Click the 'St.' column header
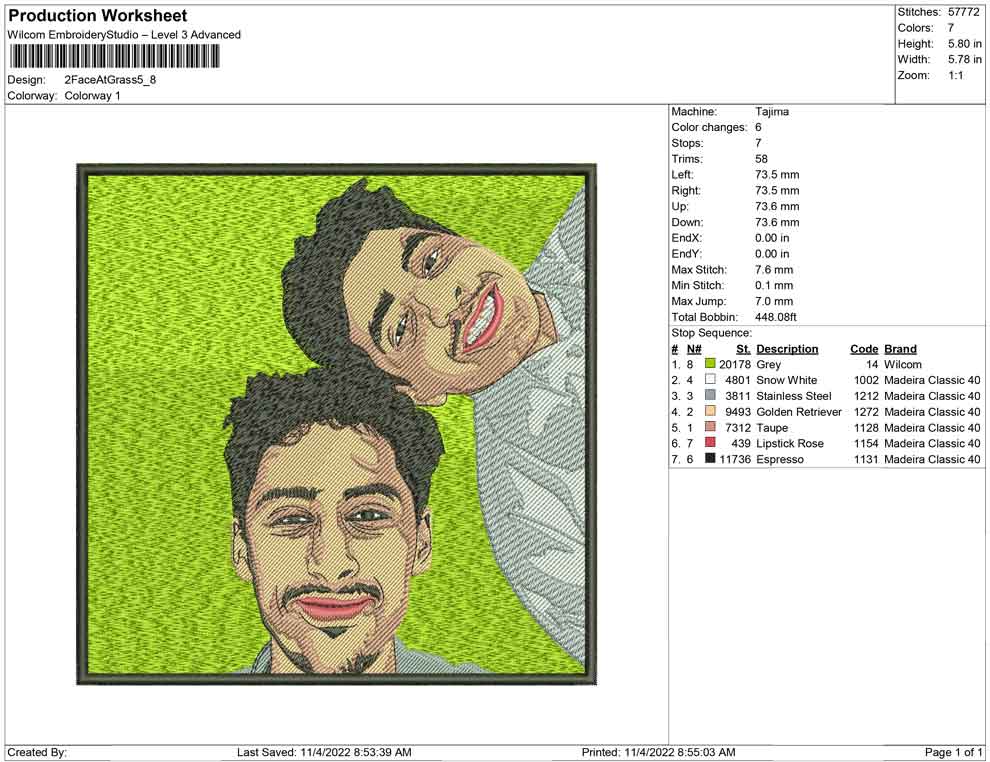 click(744, 349)
